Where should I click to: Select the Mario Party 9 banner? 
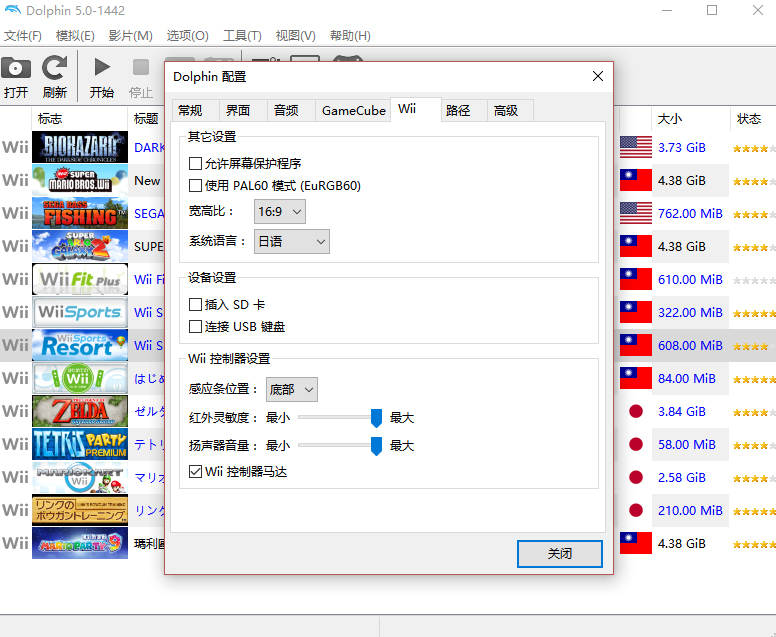[80, 543]
